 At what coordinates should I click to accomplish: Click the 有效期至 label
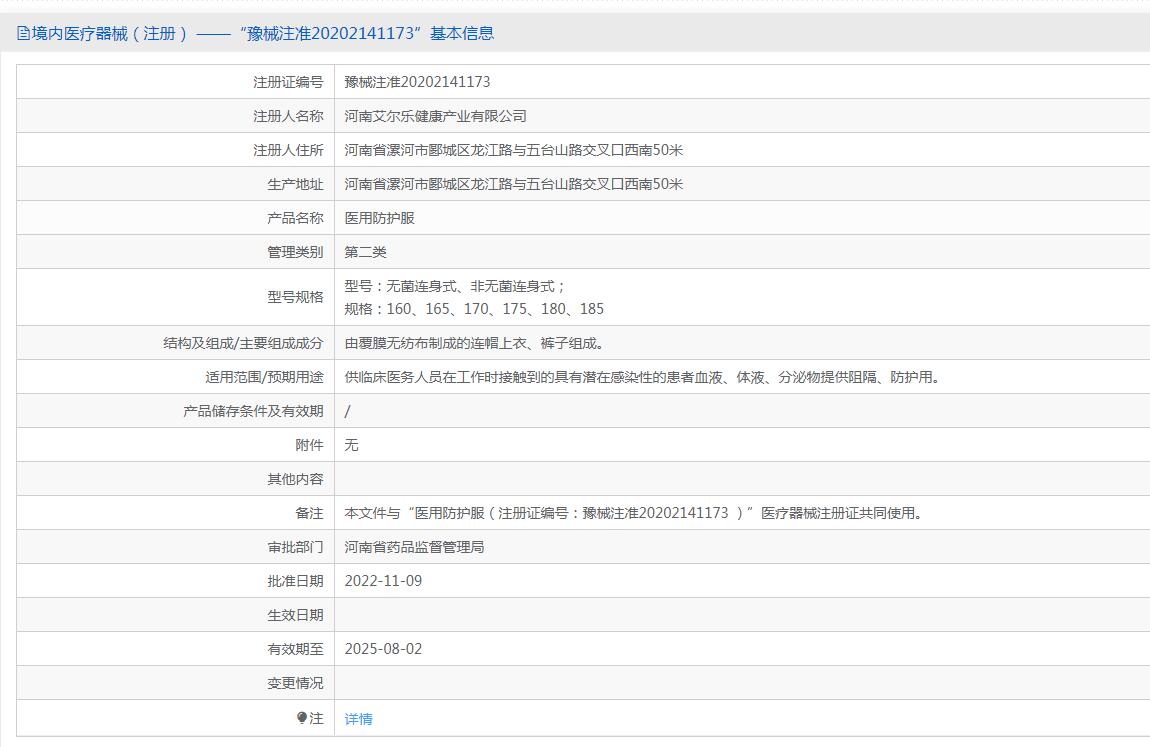click(295, 649)
